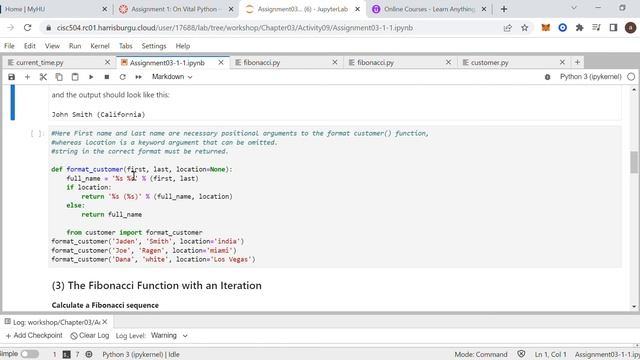Run the selected cell with the play icon
This screenshot has height=360, width=640.
tap(91, 77)
